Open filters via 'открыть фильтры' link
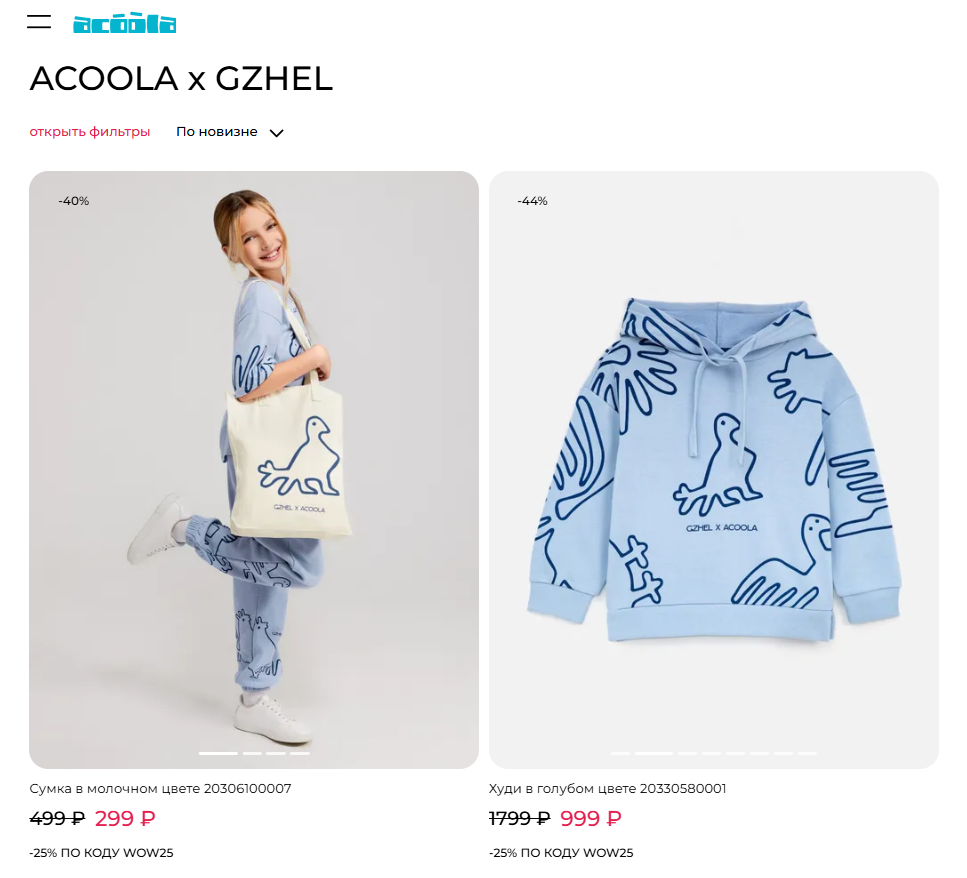The width and height of the screenshot is (967, 878). pyautogui.click(x=89, y=132)
